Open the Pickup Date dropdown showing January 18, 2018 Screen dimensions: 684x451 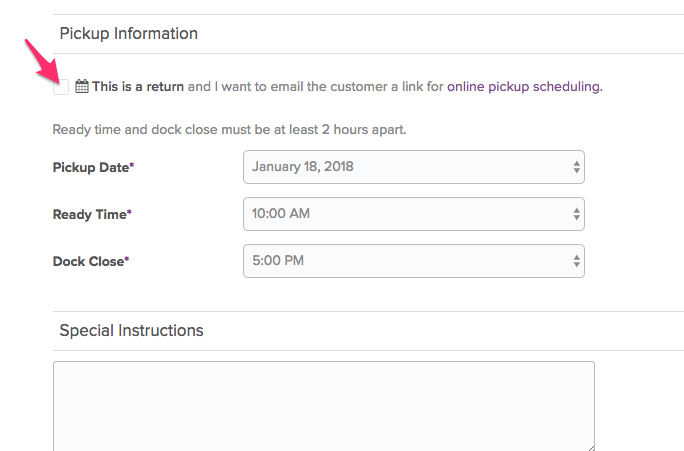pyautogui.click(x=414, y=167)
